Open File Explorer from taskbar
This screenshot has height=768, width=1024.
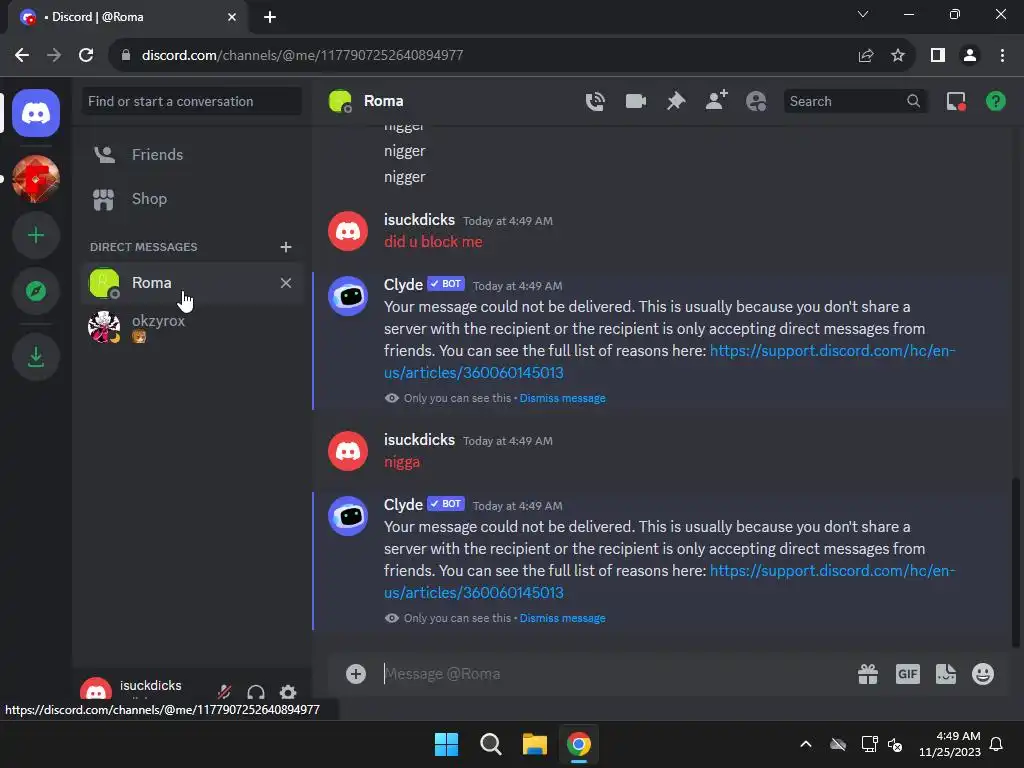[535, 744]
